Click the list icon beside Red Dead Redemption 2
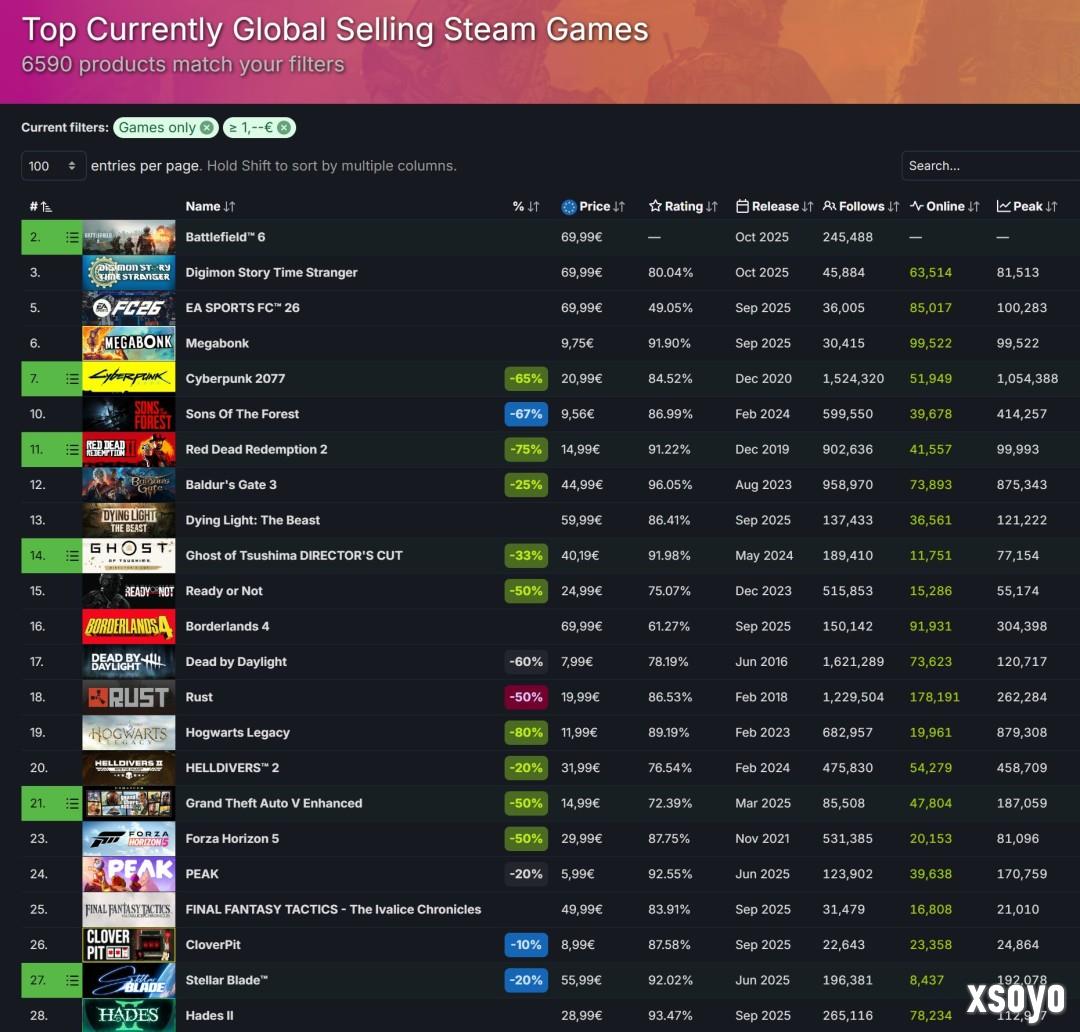This screenshot has height=1032, width=1080. pyautogui.click(x=72, y=450)
